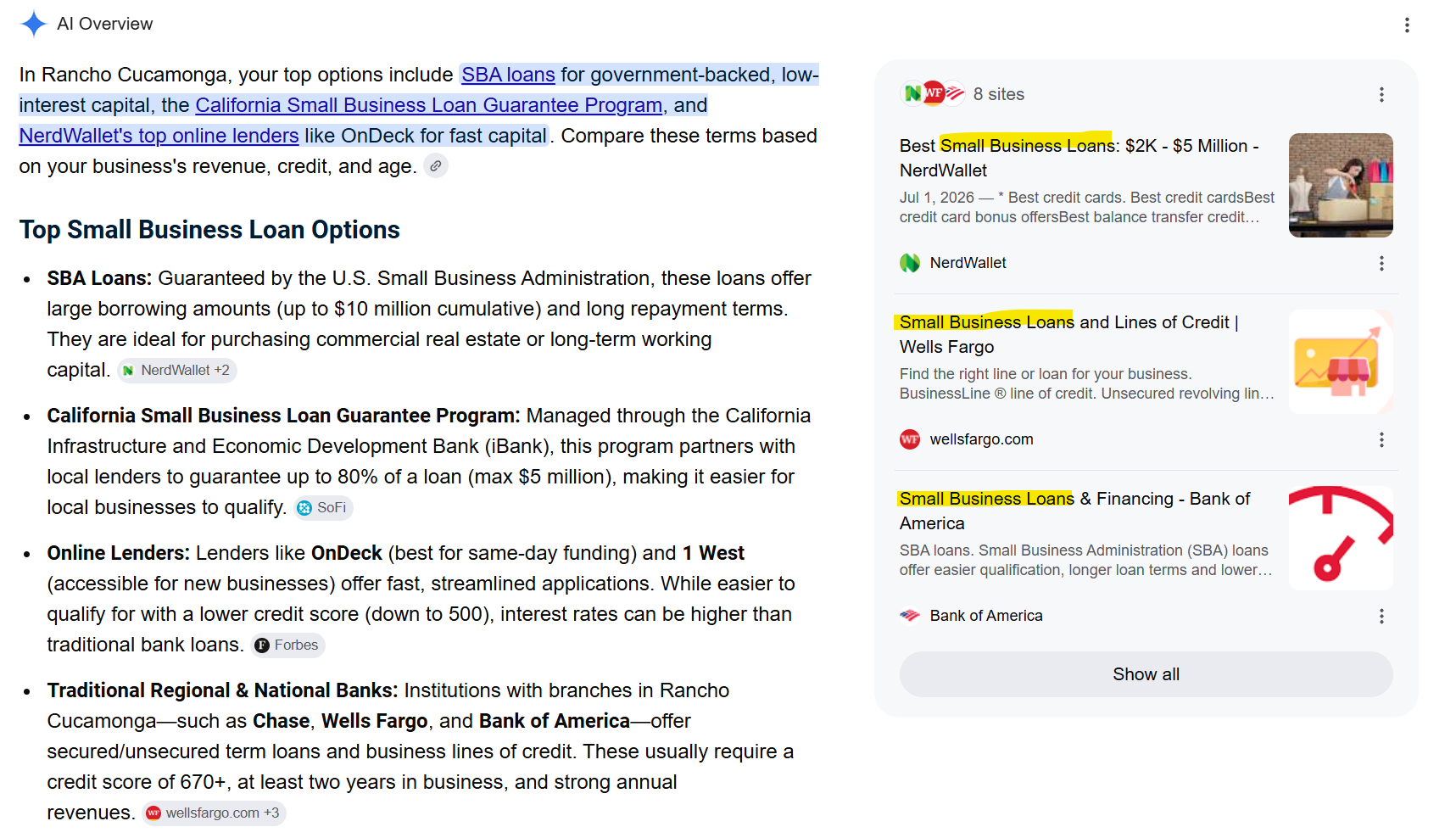Click the AI Overview title text

click(x=105, y=24)
